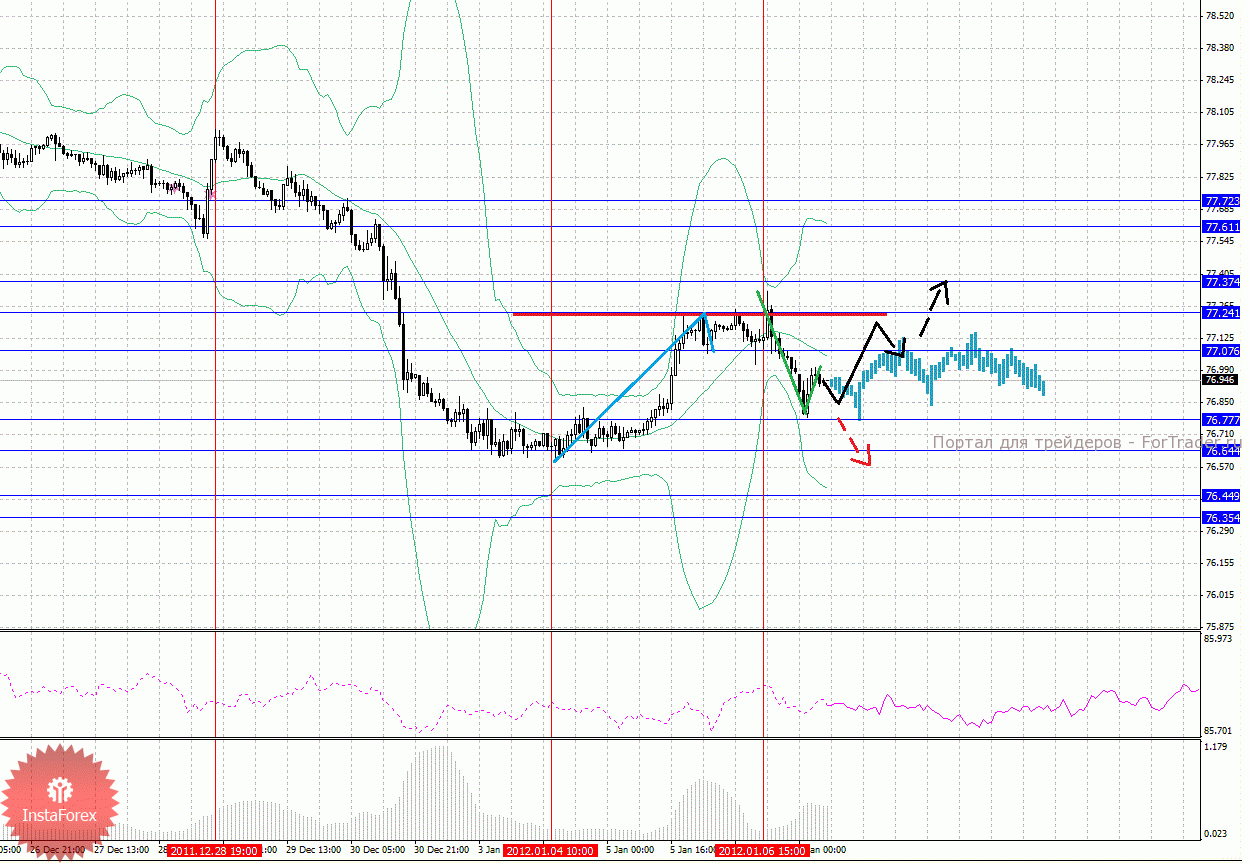Screen dimensions: 1249x863
Task: Click the 77.374 price level label
Action: point(1222,282)
